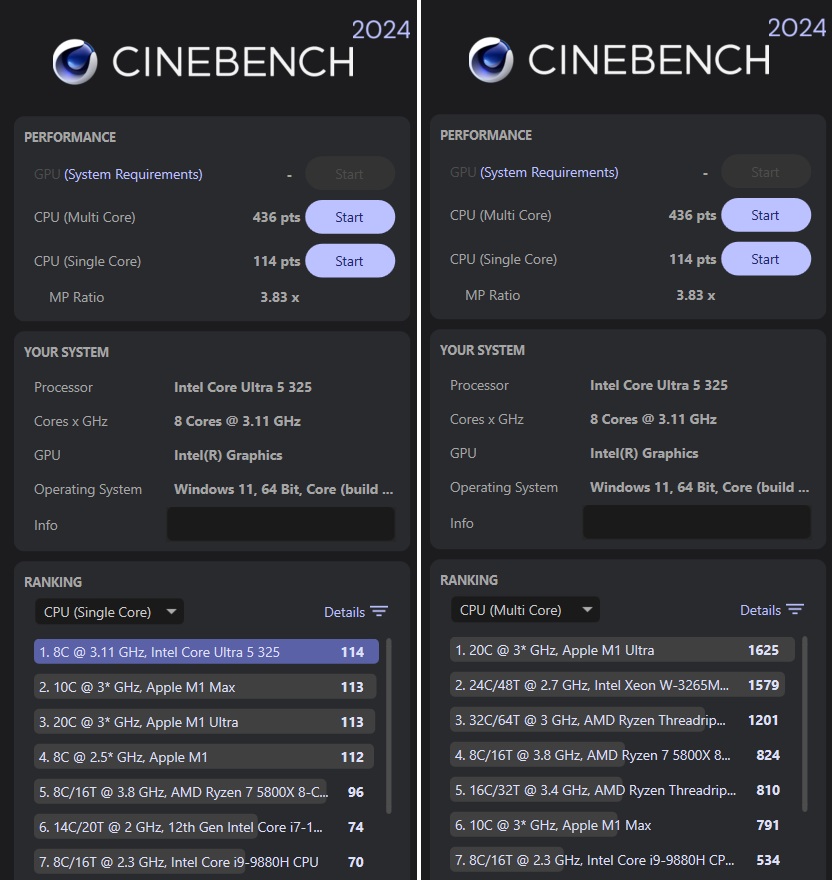The image size is (832, 880).
Task: Click the 8 Cores @ 3.11 GHz value in the left window
Action: point(237,421)
